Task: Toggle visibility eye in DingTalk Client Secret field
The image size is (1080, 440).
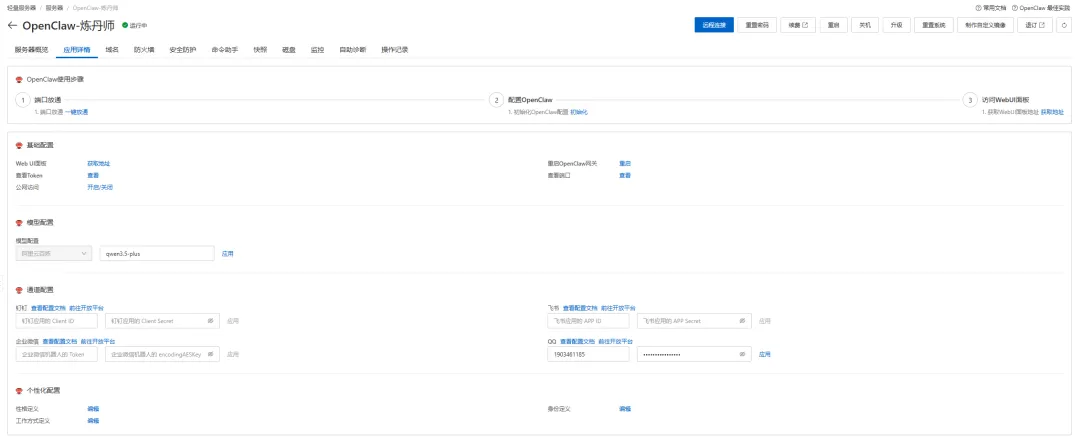Action: (x=210, y=321)
